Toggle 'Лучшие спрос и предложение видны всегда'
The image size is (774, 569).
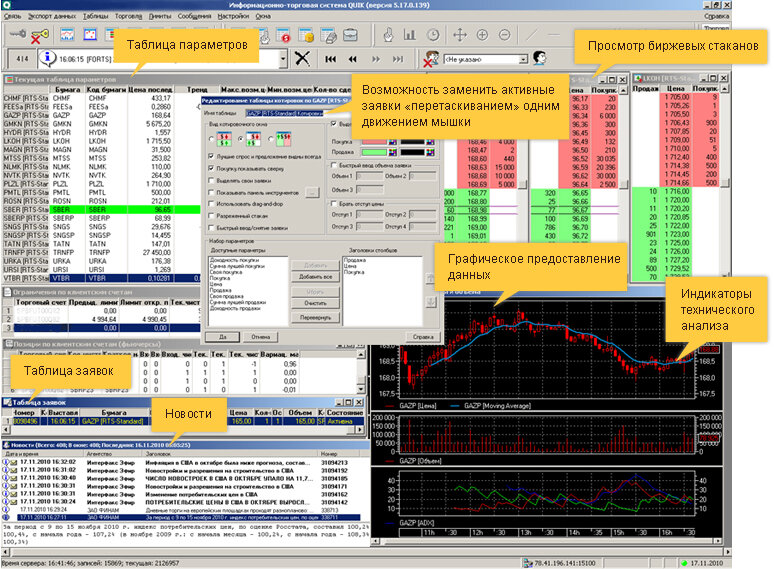[x=211, y=156]
